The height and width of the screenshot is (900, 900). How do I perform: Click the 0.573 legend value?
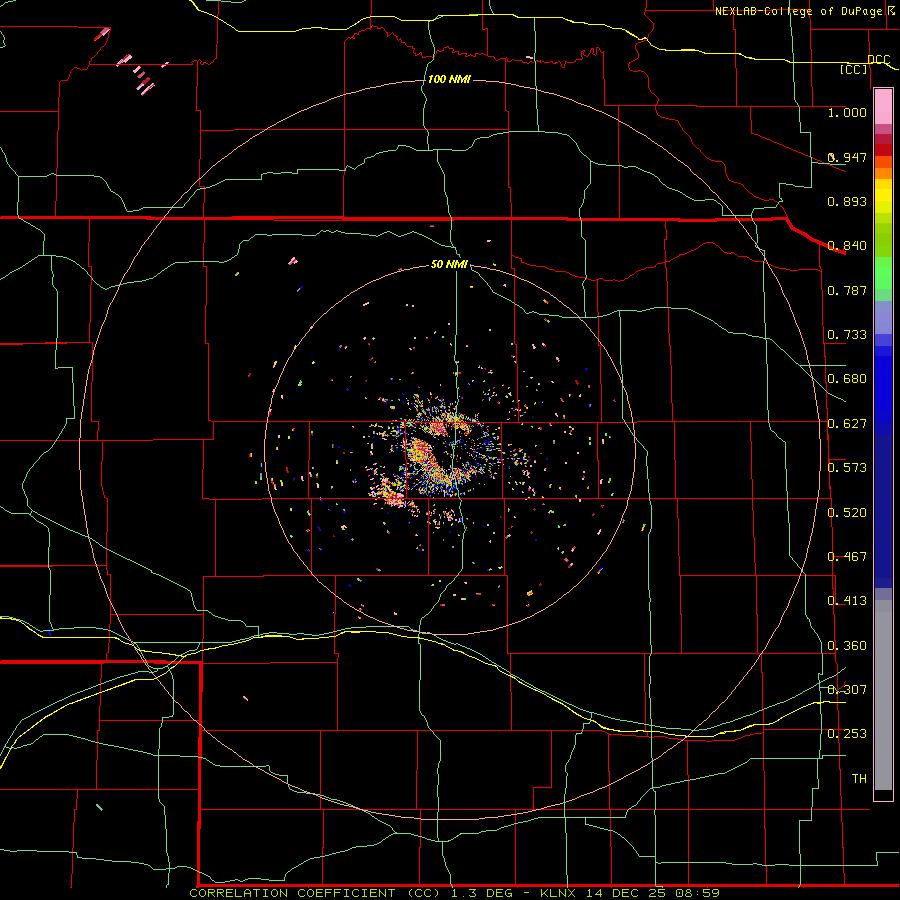coord(847,468)
